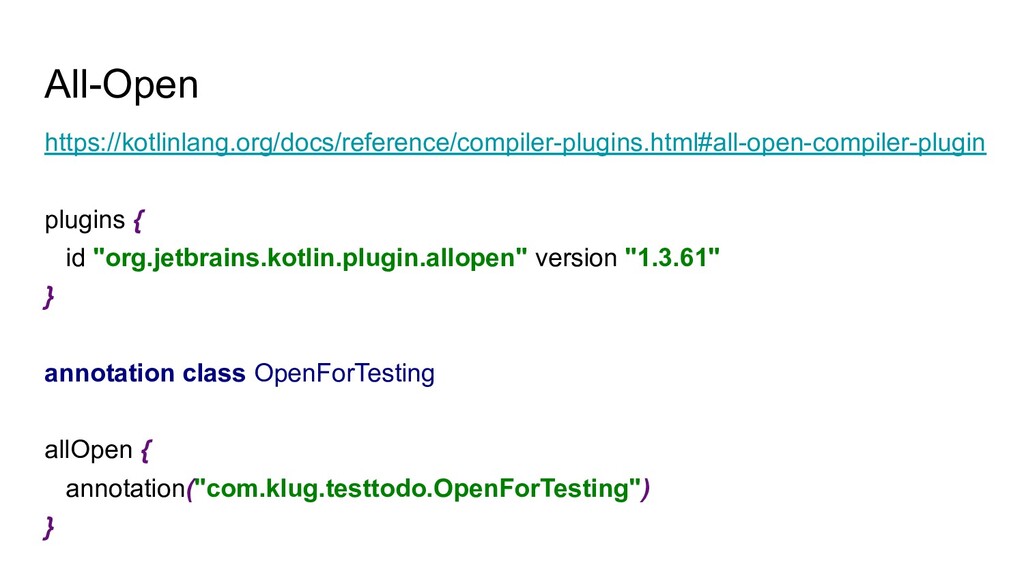This screenshot has height=576, width=1024.
Task: Click the "1.3.61" version string
Action: click(x=671, y=259)
